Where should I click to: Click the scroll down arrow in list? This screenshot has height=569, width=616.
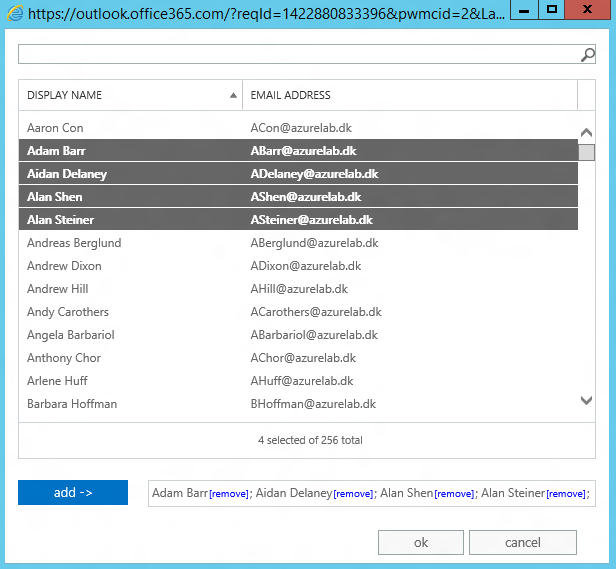586,400
